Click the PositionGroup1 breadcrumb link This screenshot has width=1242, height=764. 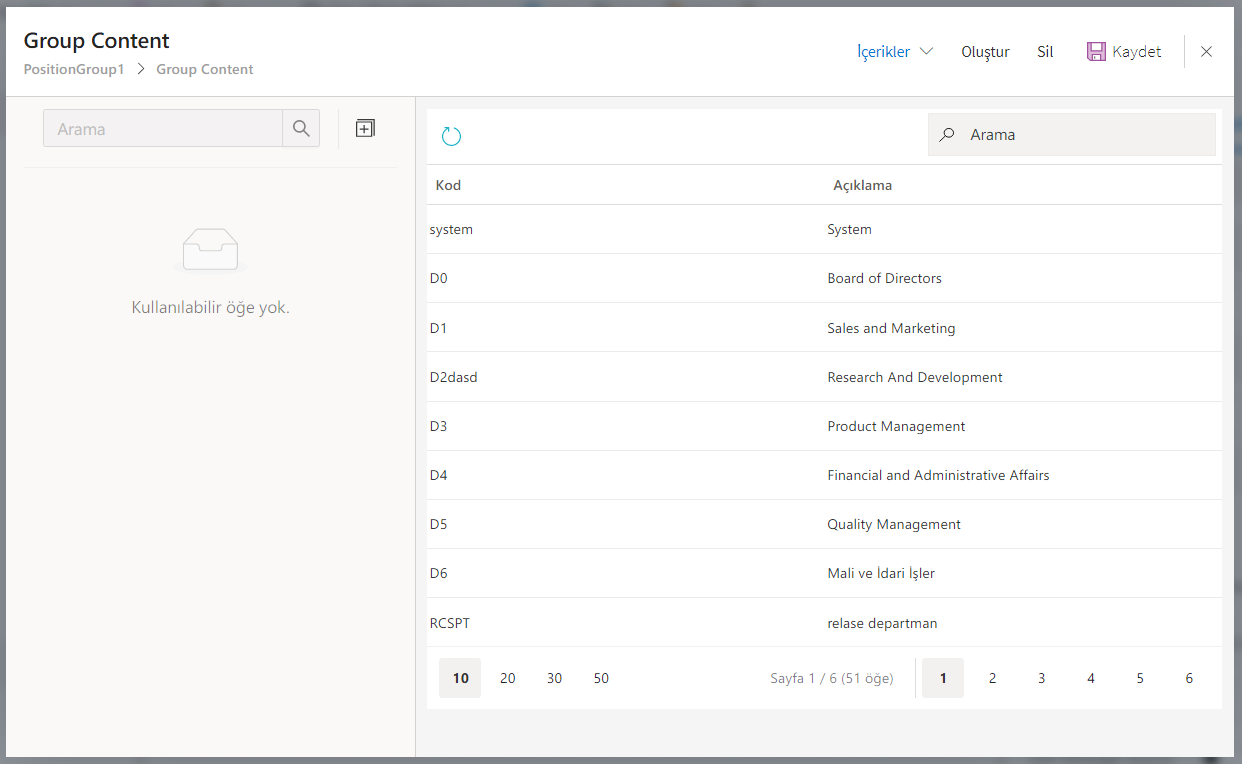coord(74,69)
